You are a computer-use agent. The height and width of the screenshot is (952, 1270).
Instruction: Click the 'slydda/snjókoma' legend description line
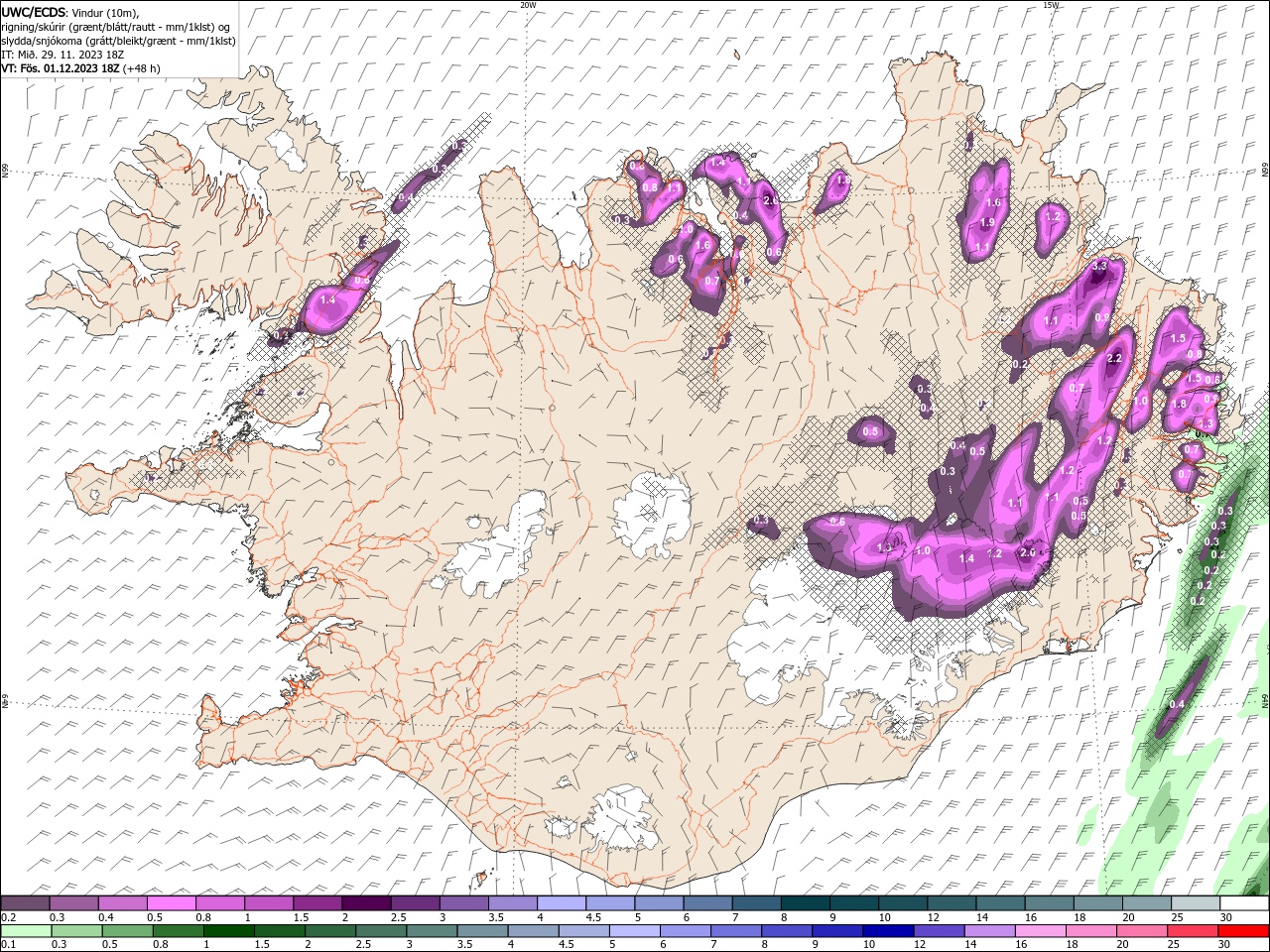coord(119,41)
